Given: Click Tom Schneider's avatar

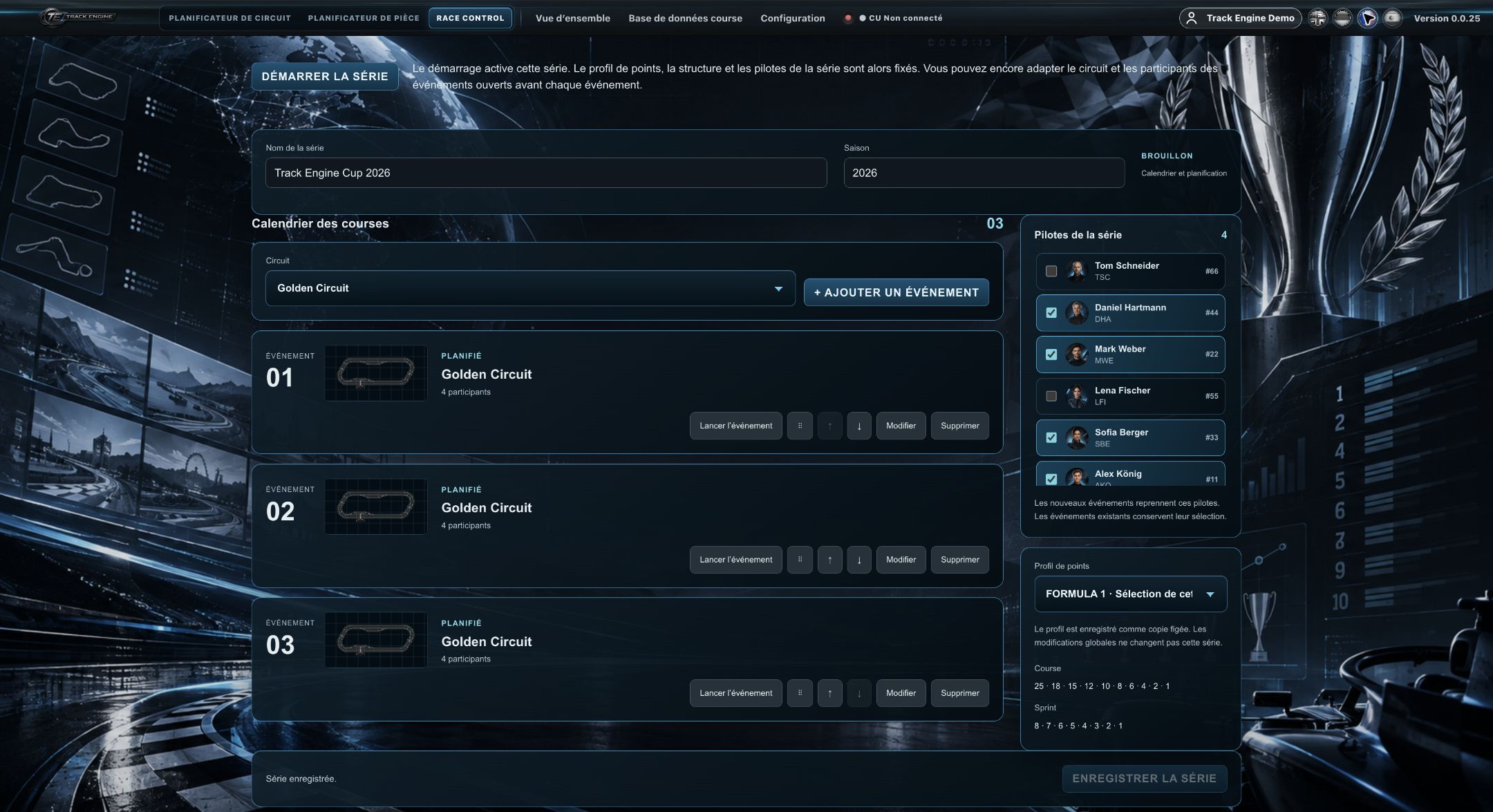Looking at the screenshot, I should [x=1076, y=271].
